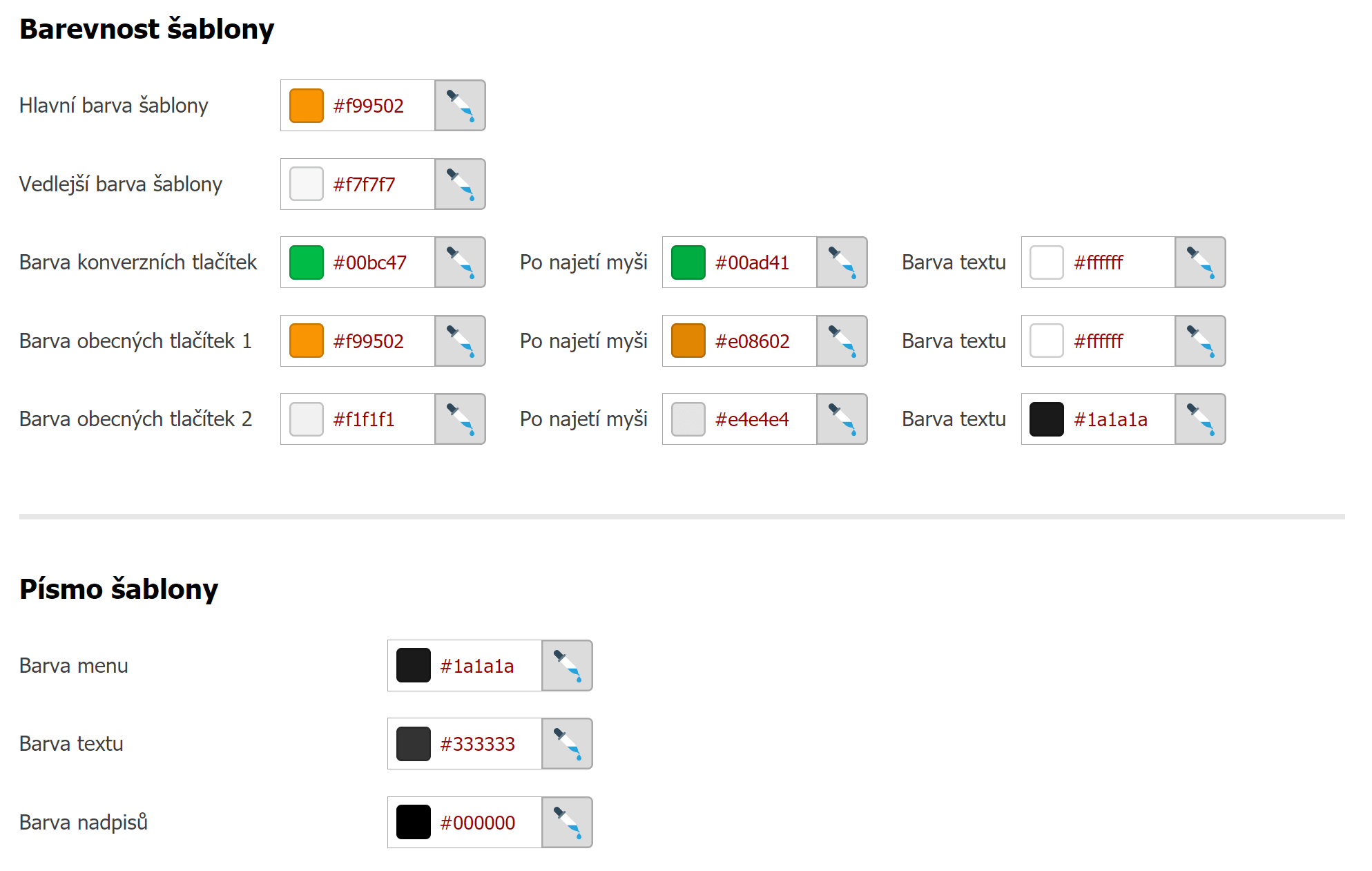
Task: Open eyedropper beside hover color #e08602
Action: [842, 341]
